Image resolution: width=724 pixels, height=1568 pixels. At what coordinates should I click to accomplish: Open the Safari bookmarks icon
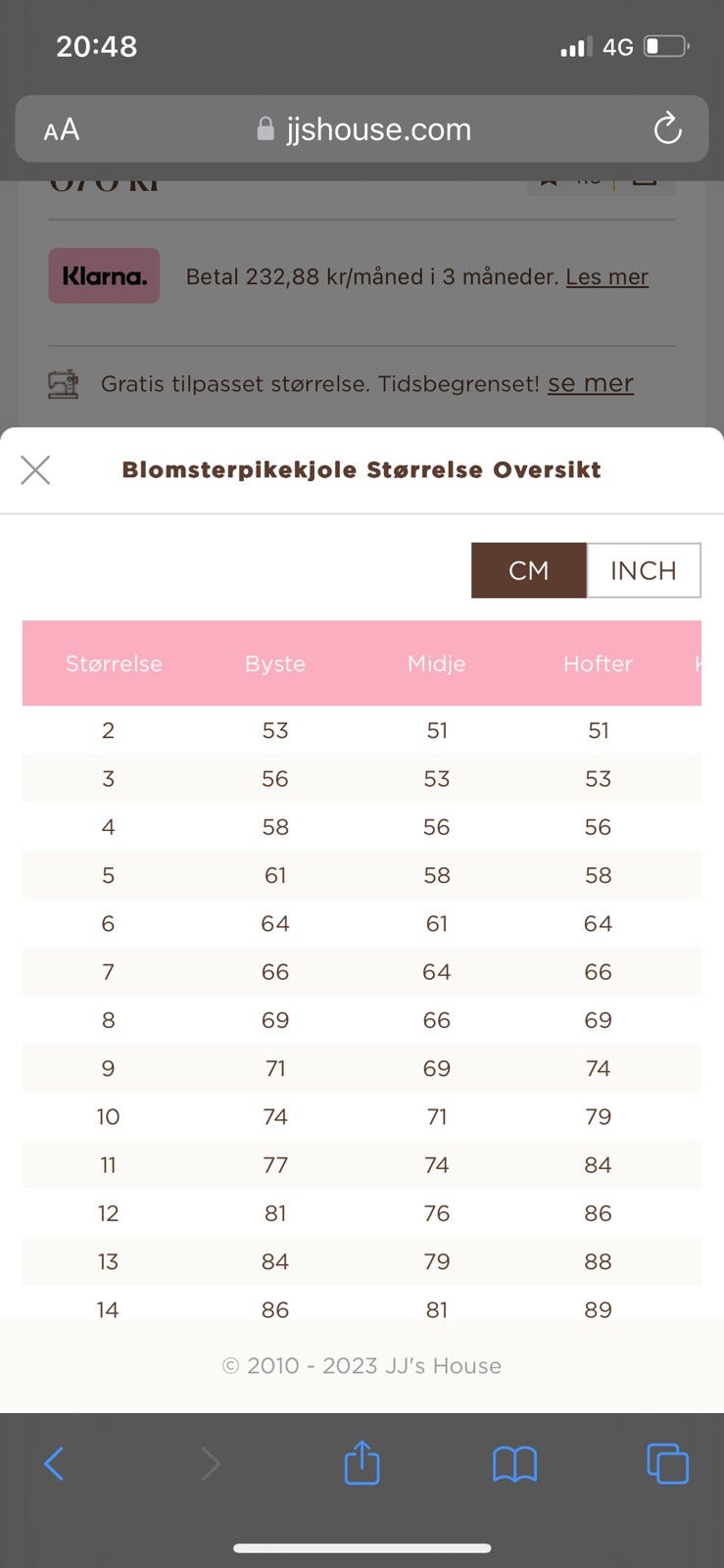514,1464
